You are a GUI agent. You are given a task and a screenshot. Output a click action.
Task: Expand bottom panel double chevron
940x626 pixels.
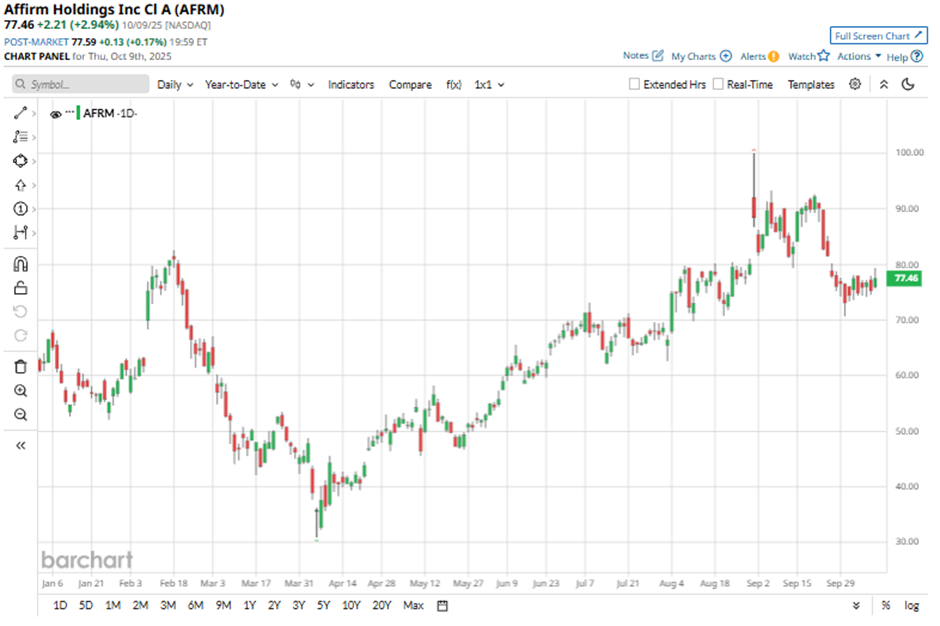856,606
